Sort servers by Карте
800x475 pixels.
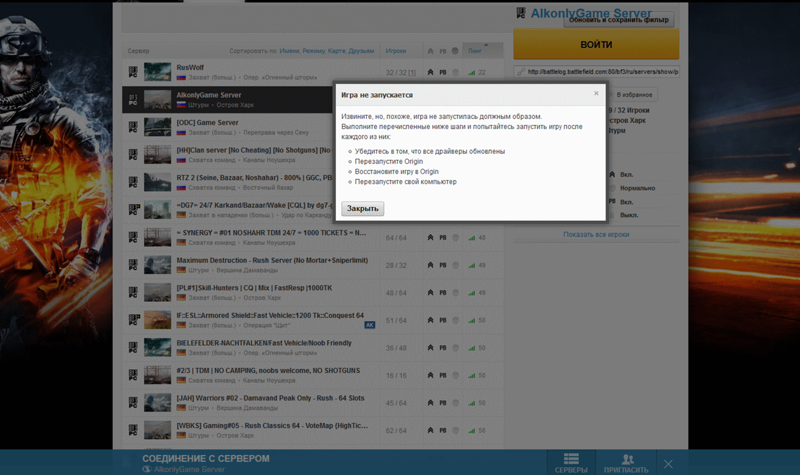[337, 51]
